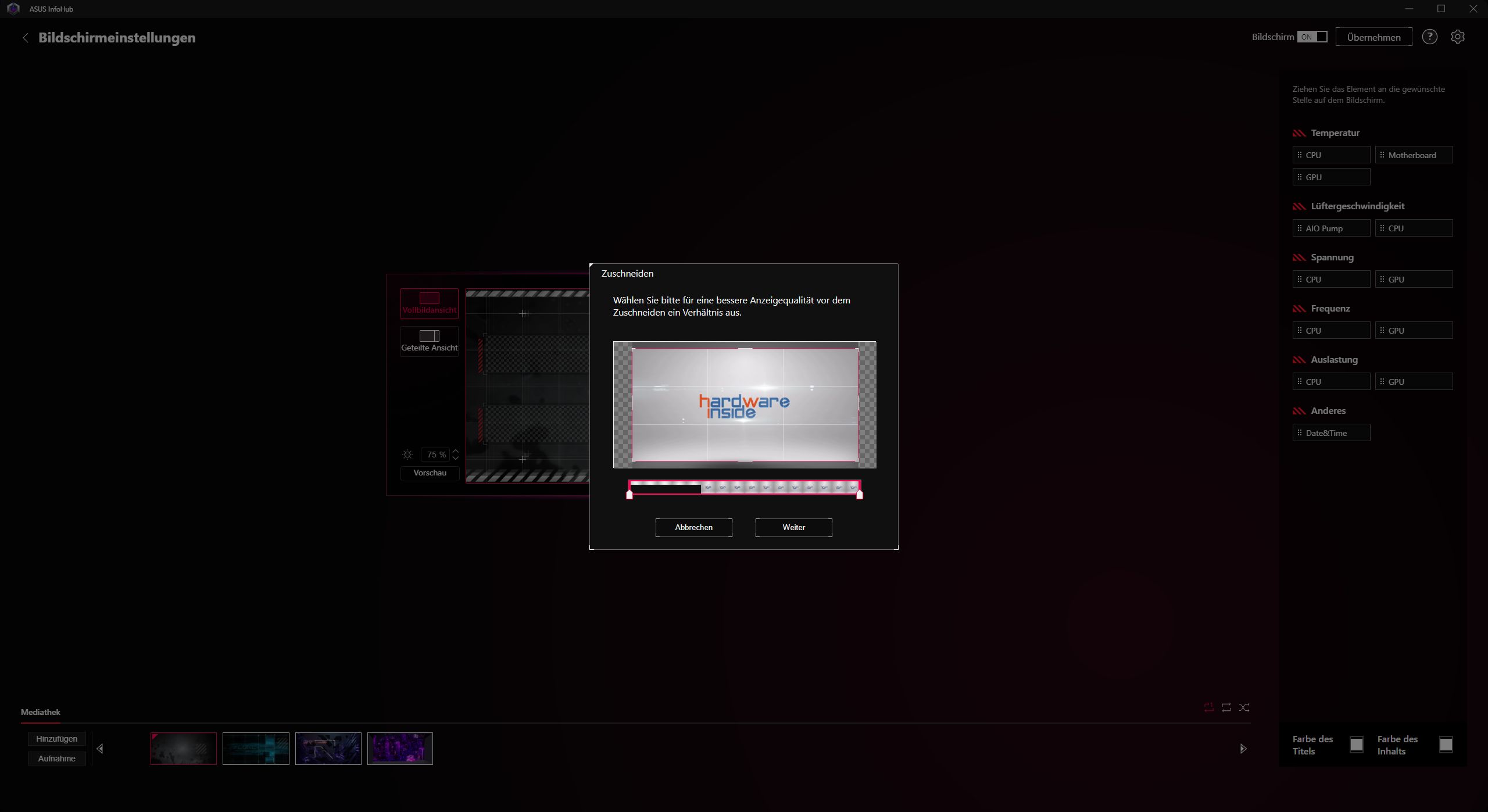The image size is (1488, 812).
Task: Pick the Temperatur GPU element
Action: [x=1331, y=177]
